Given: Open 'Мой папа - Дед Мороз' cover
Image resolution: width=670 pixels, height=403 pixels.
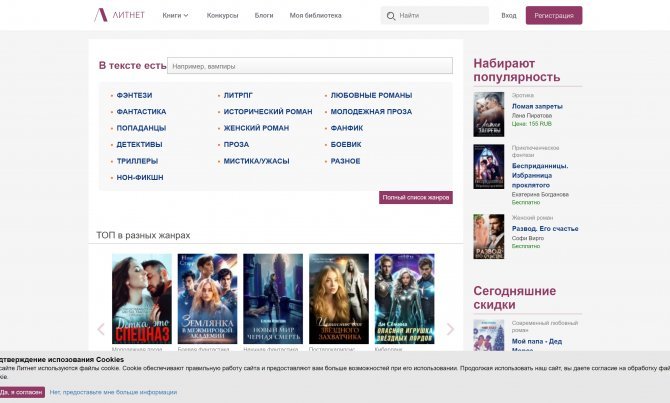Looking at the screenshot, I should pos(488,335).
